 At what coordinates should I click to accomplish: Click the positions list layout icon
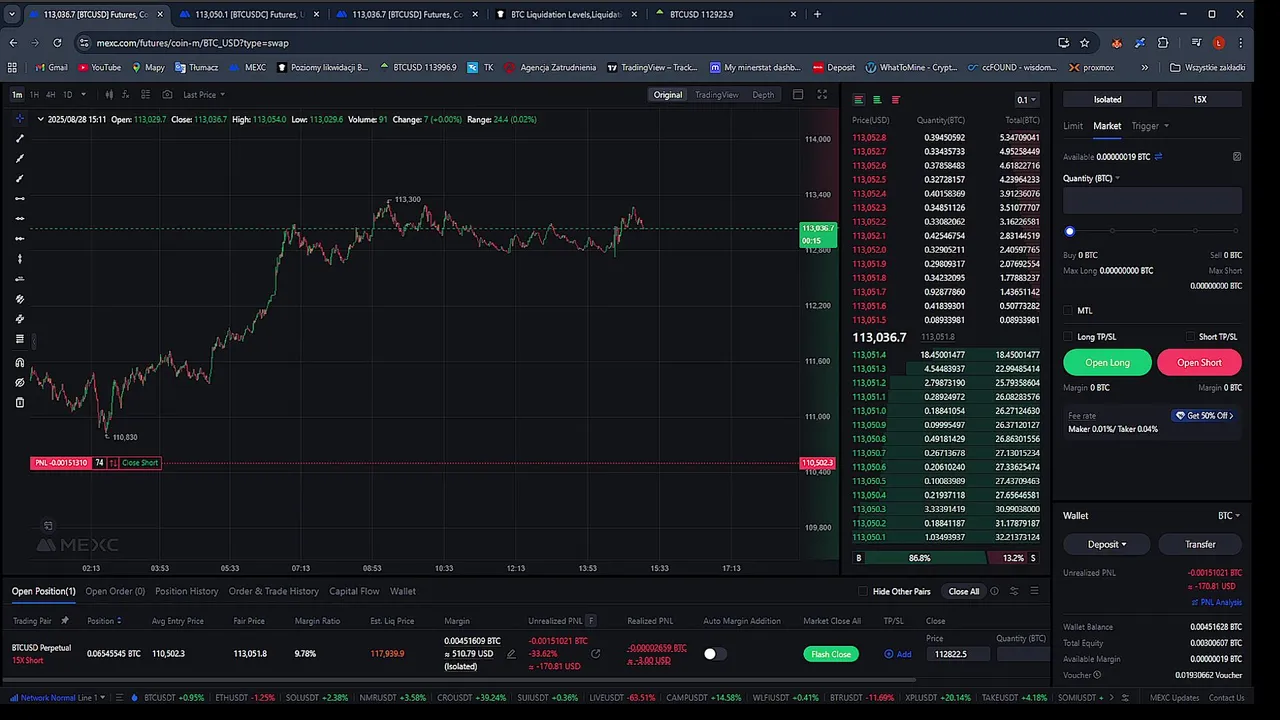click(1035, 591)
